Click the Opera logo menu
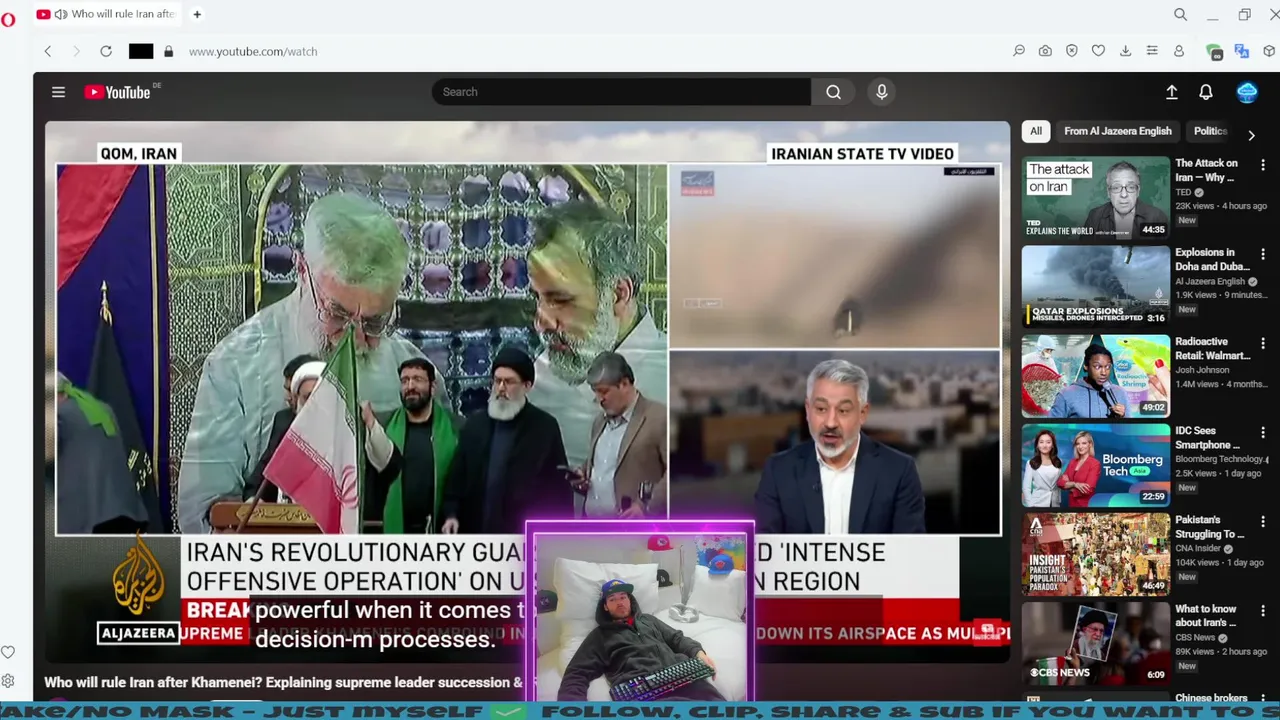The height and width of the screenshot is (720, 1280). coord(8,19)
